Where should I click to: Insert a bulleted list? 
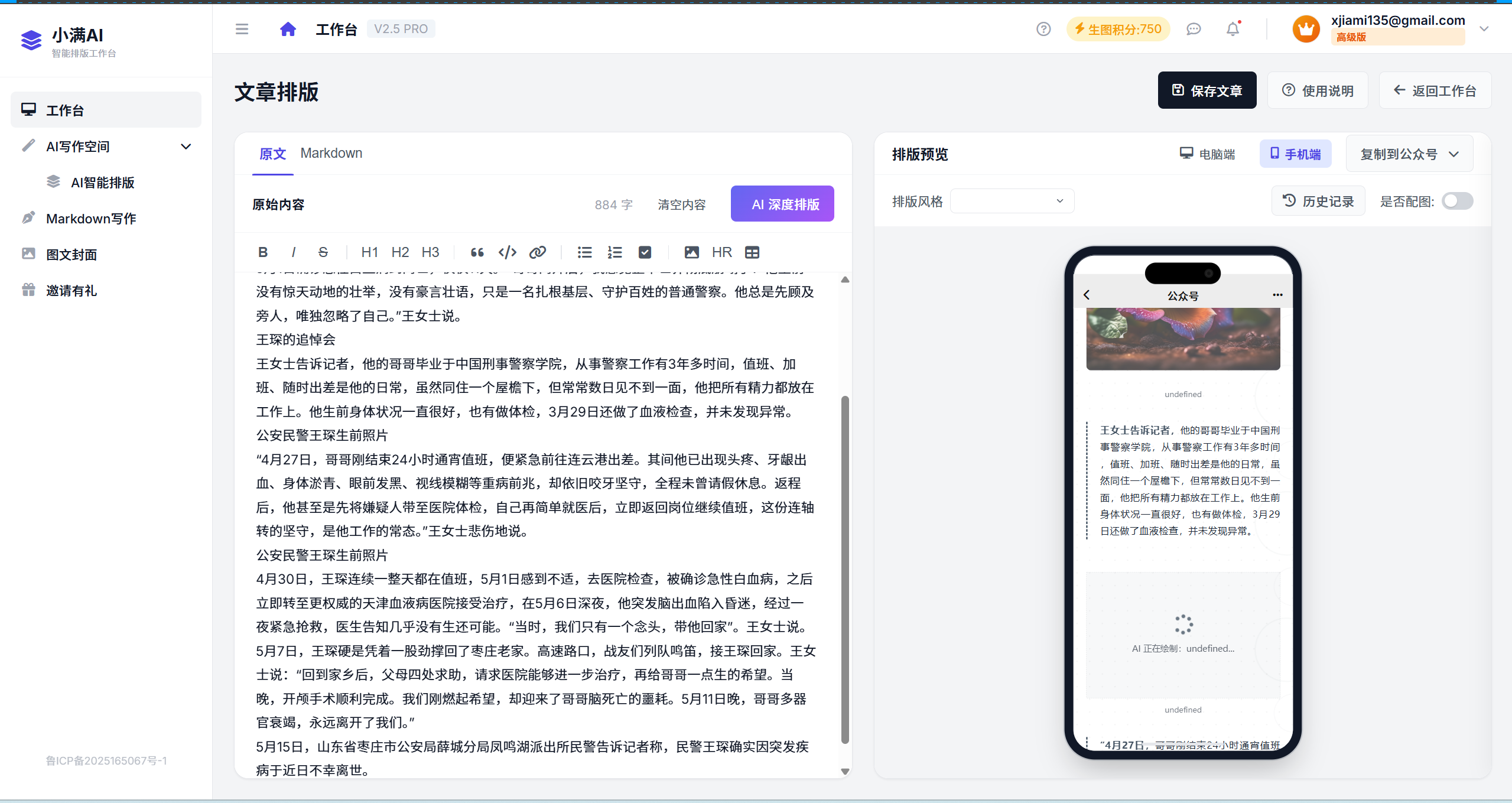tap(584, 252)
